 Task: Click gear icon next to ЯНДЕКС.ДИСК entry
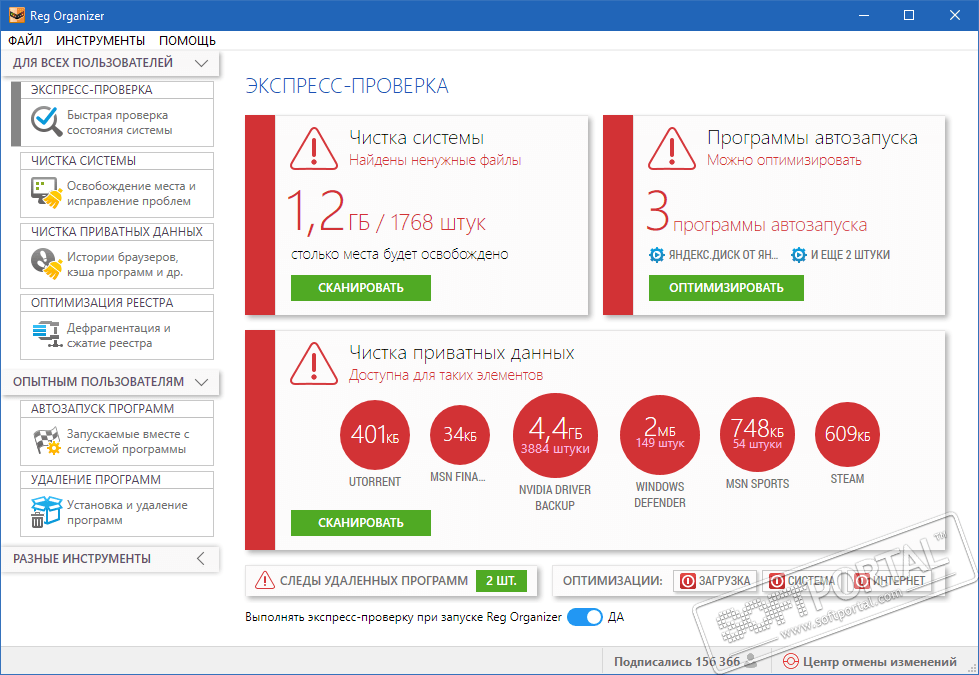(657, 255)
